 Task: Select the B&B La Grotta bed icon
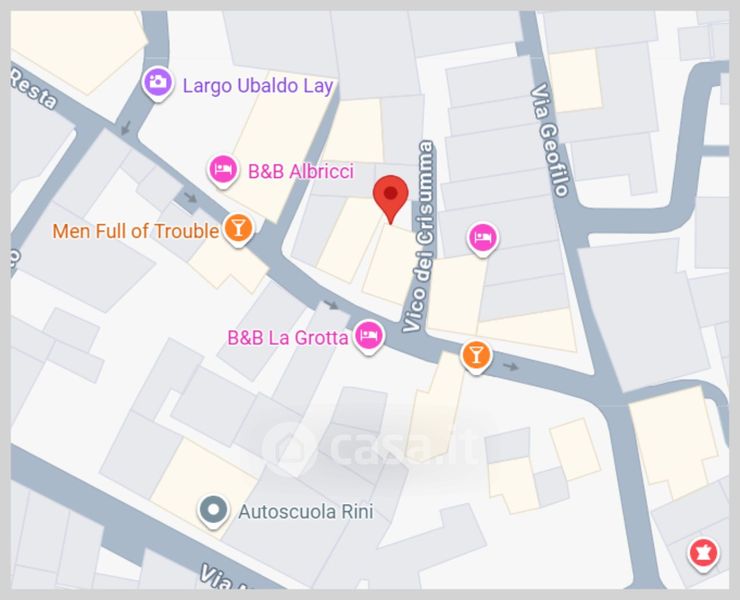click(369, 337)
